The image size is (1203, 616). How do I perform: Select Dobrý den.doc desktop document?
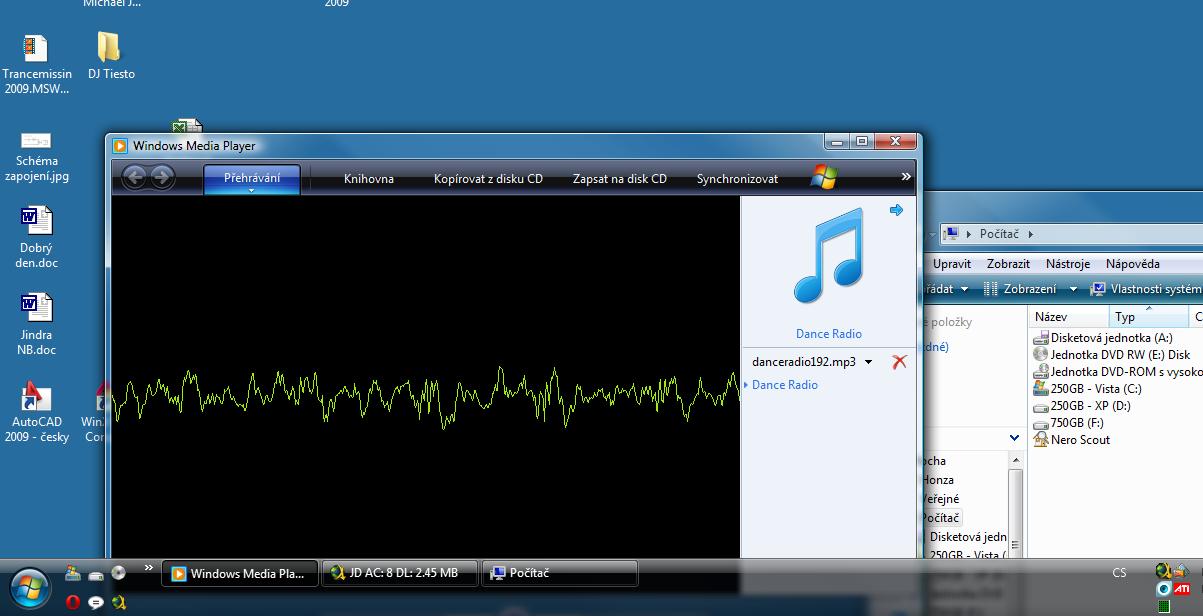(x=36, y=238)
